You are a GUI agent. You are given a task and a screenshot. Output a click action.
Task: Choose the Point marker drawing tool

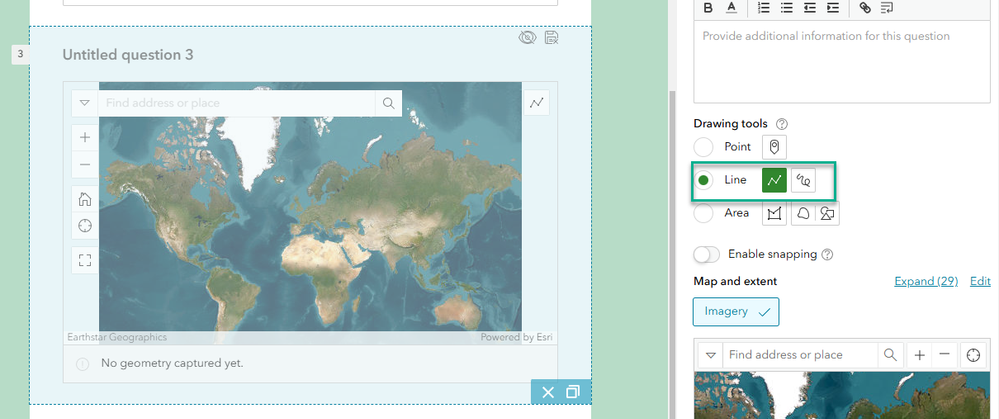click(x=774, y=146)
